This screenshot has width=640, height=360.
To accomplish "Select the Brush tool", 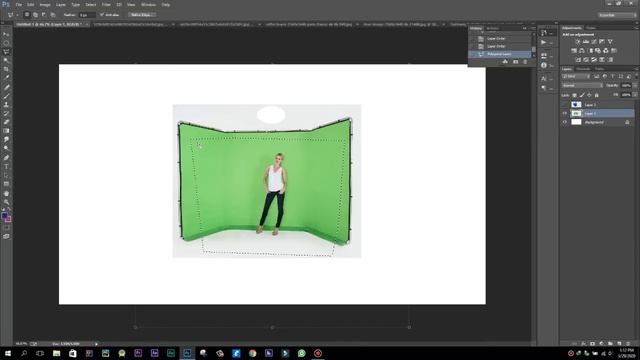I will coord(6,96).
